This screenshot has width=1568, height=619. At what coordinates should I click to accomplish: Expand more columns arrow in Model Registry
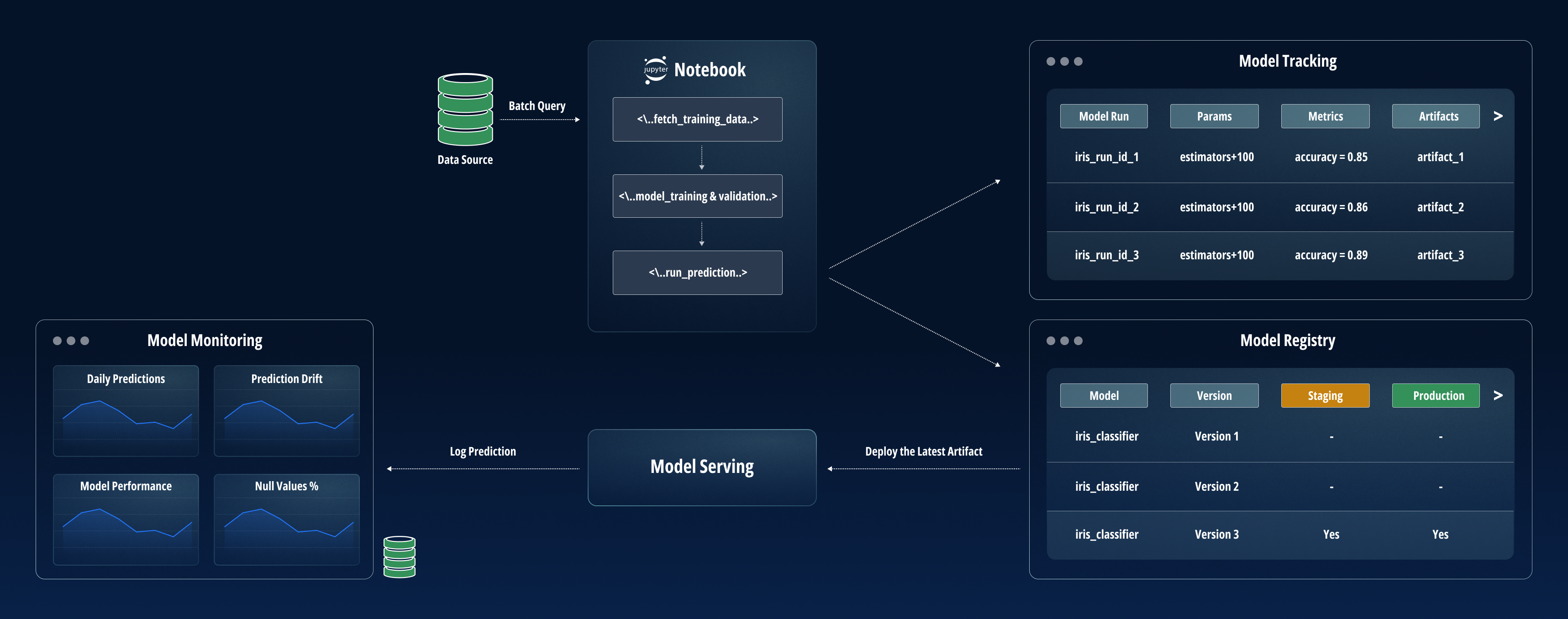[x=1498, y=395]
